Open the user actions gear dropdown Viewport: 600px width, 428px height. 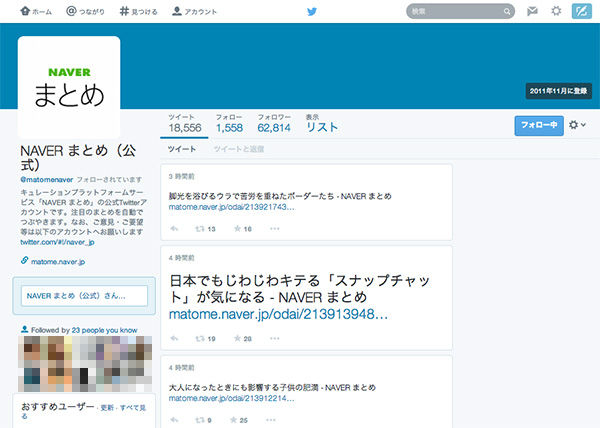[x=577, y=125]
